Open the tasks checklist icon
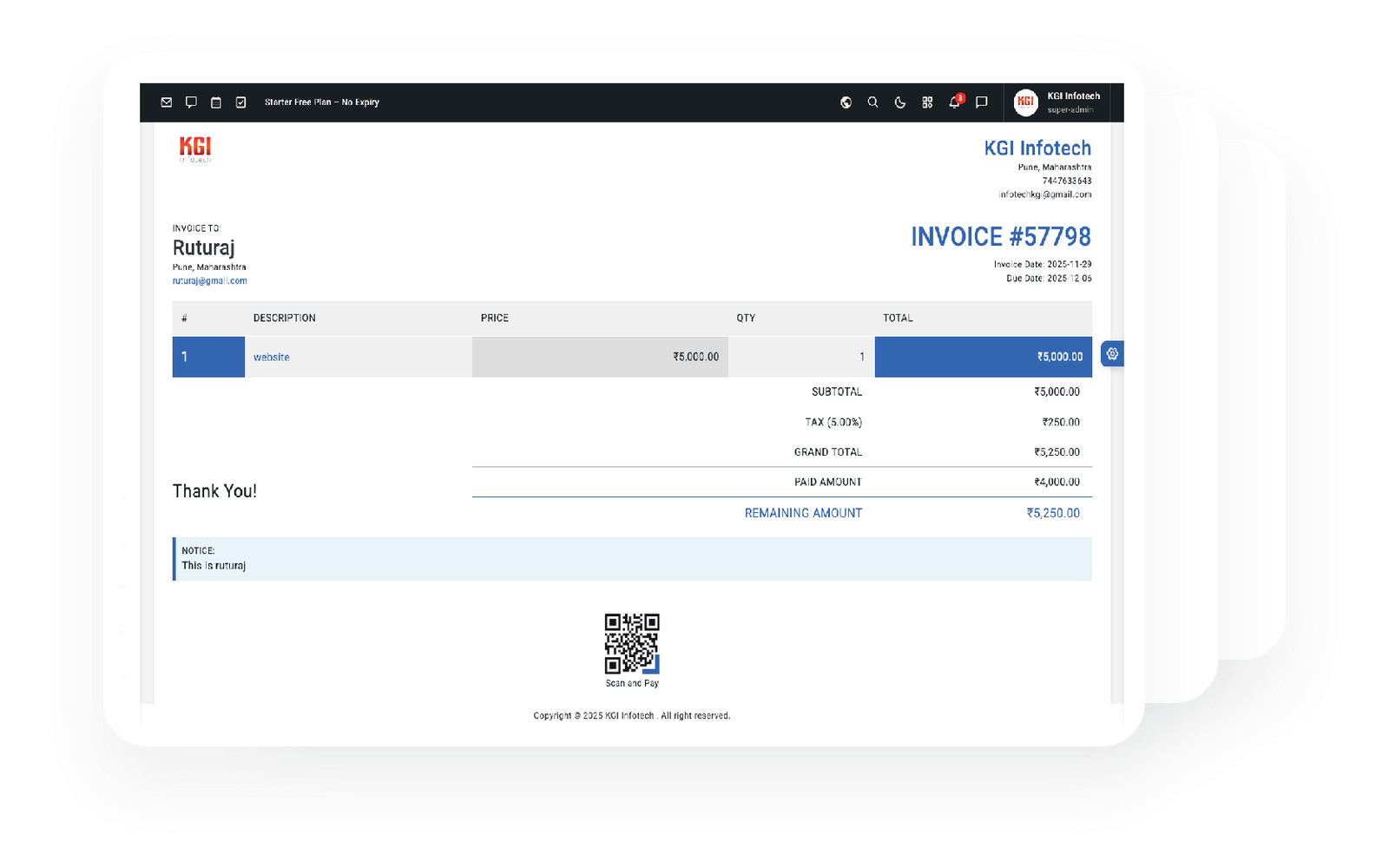1389x868 pixels. [x=241, y=102]
